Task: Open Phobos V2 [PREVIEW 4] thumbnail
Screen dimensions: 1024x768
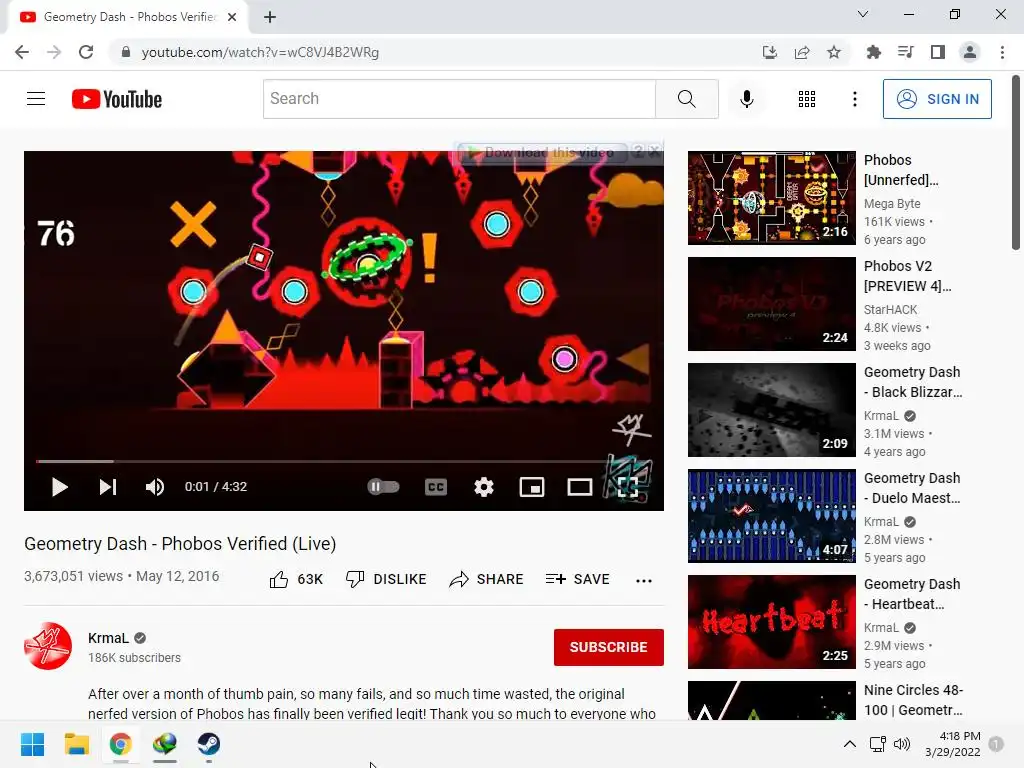Action: click(771, 304)
